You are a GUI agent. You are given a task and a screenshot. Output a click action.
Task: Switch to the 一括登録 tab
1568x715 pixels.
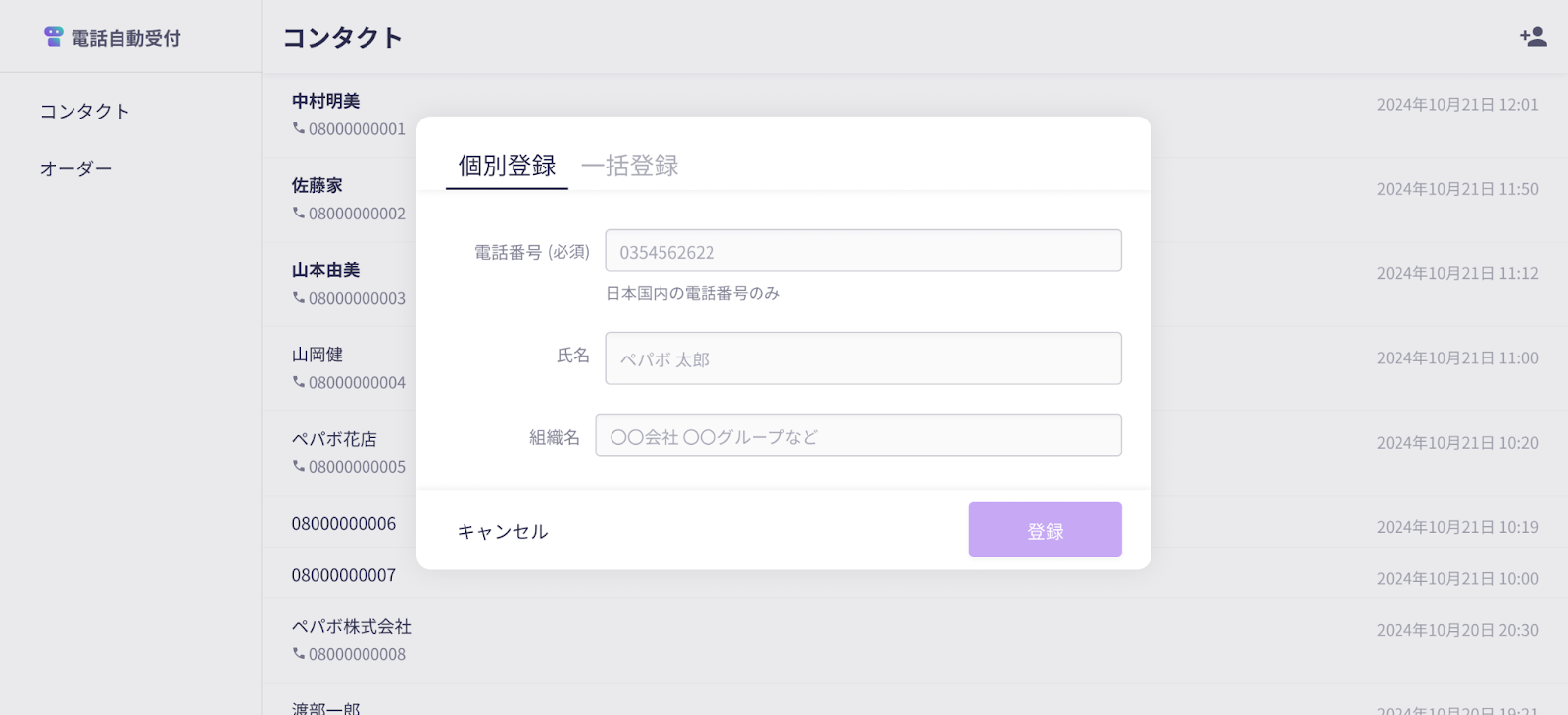630,166
